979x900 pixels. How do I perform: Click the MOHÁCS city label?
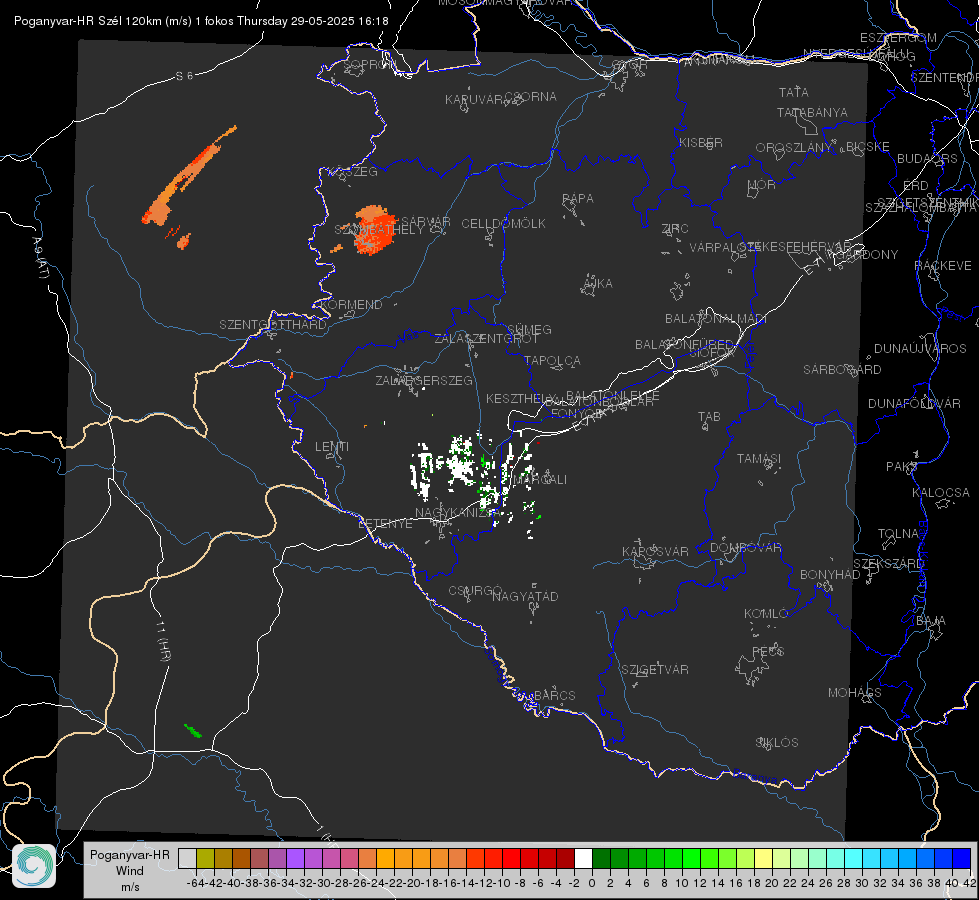point(855,693)
